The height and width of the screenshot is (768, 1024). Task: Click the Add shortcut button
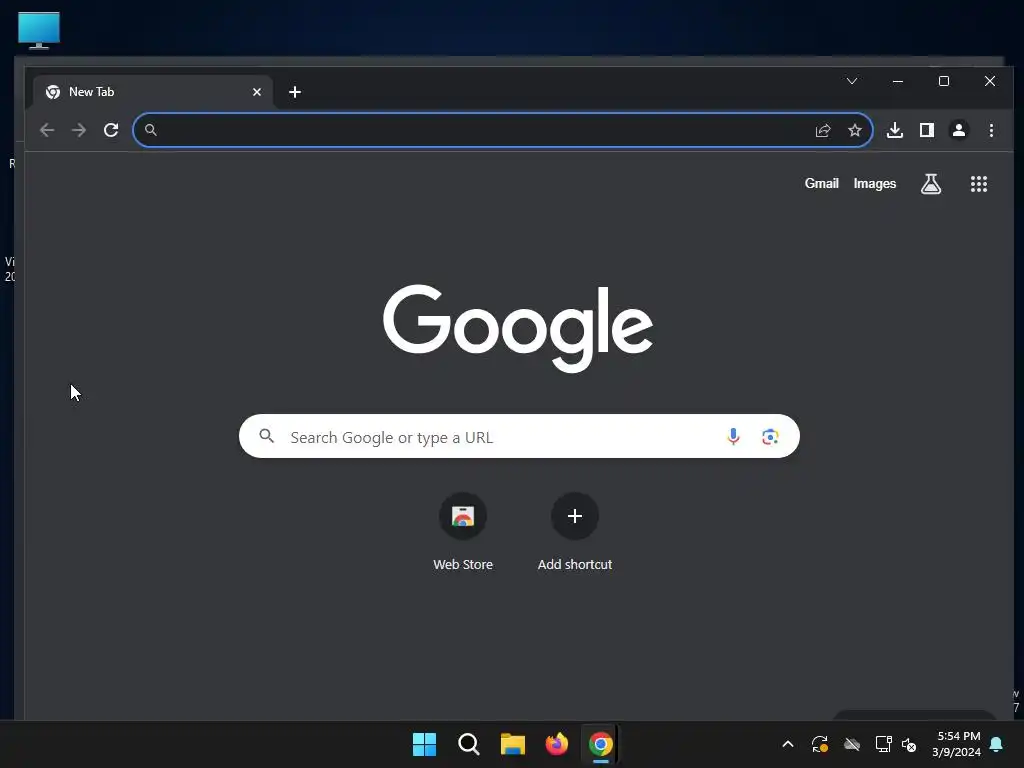575,531
